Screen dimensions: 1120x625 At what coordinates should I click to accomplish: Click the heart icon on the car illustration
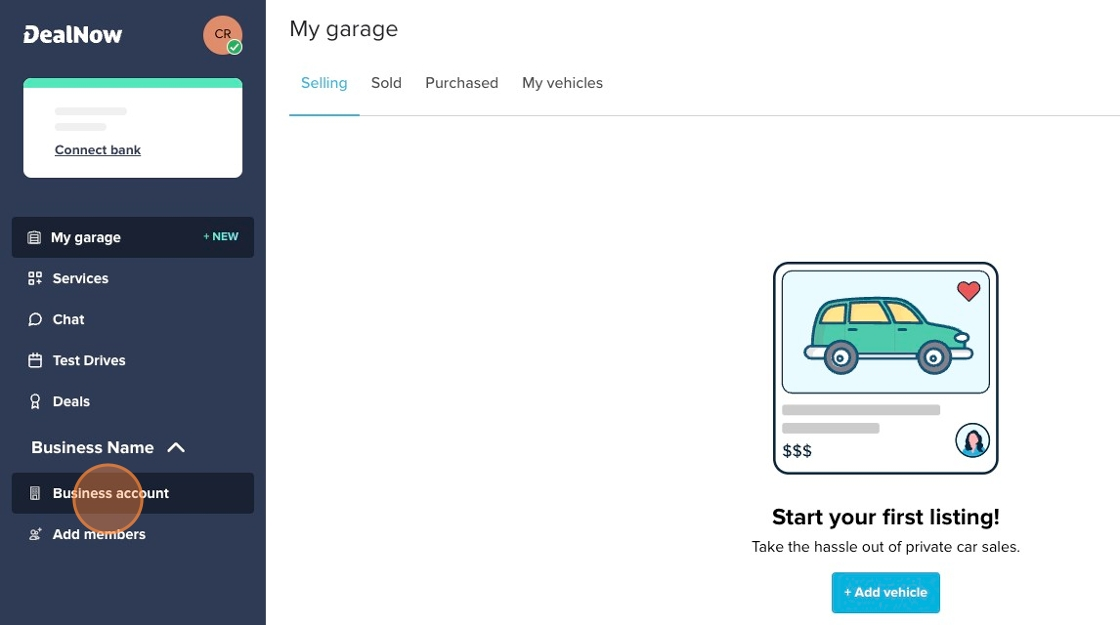[967, 291]
